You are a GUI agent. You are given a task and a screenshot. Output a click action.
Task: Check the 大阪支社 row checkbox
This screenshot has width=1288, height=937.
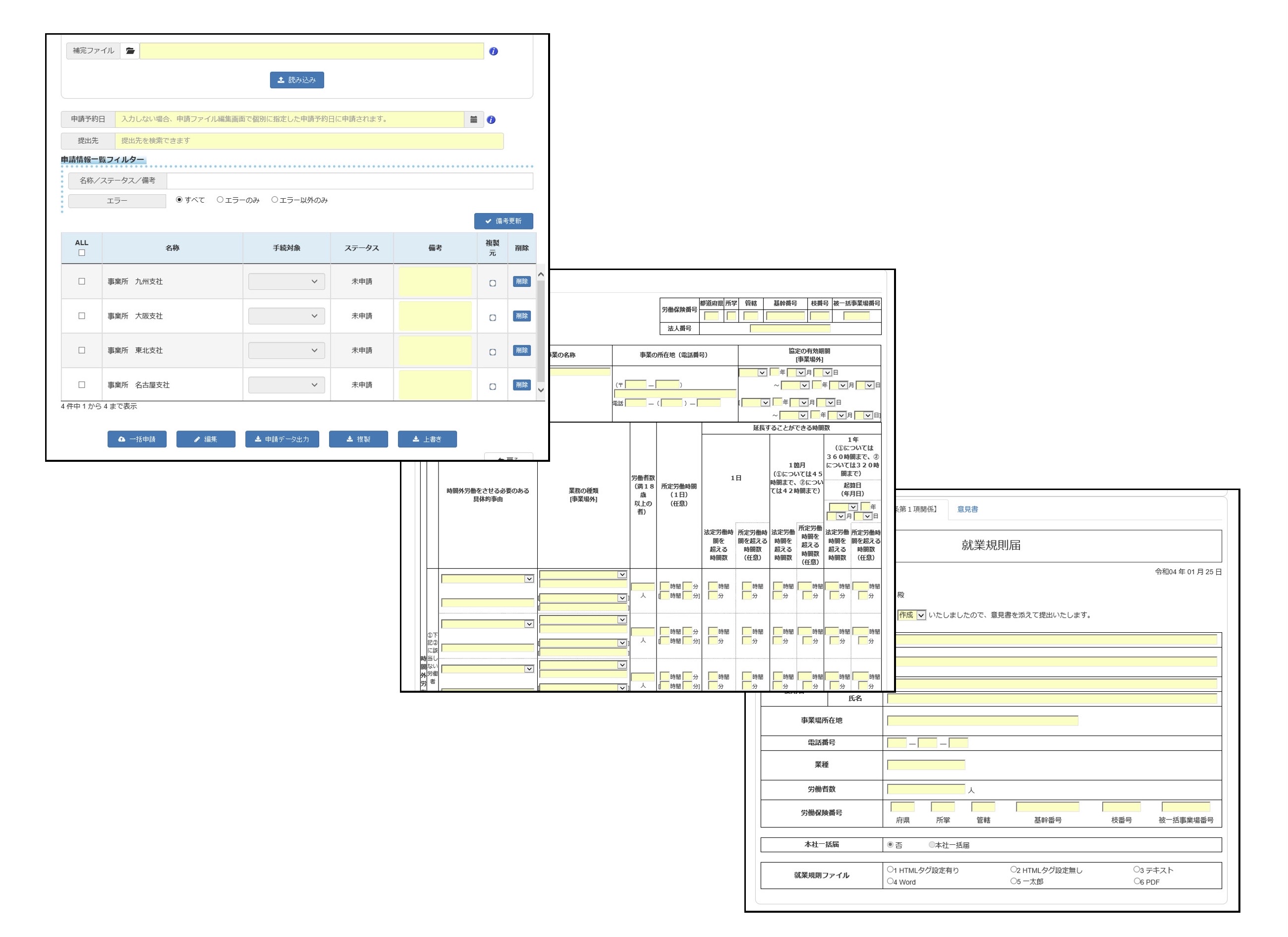click(82, 316)
